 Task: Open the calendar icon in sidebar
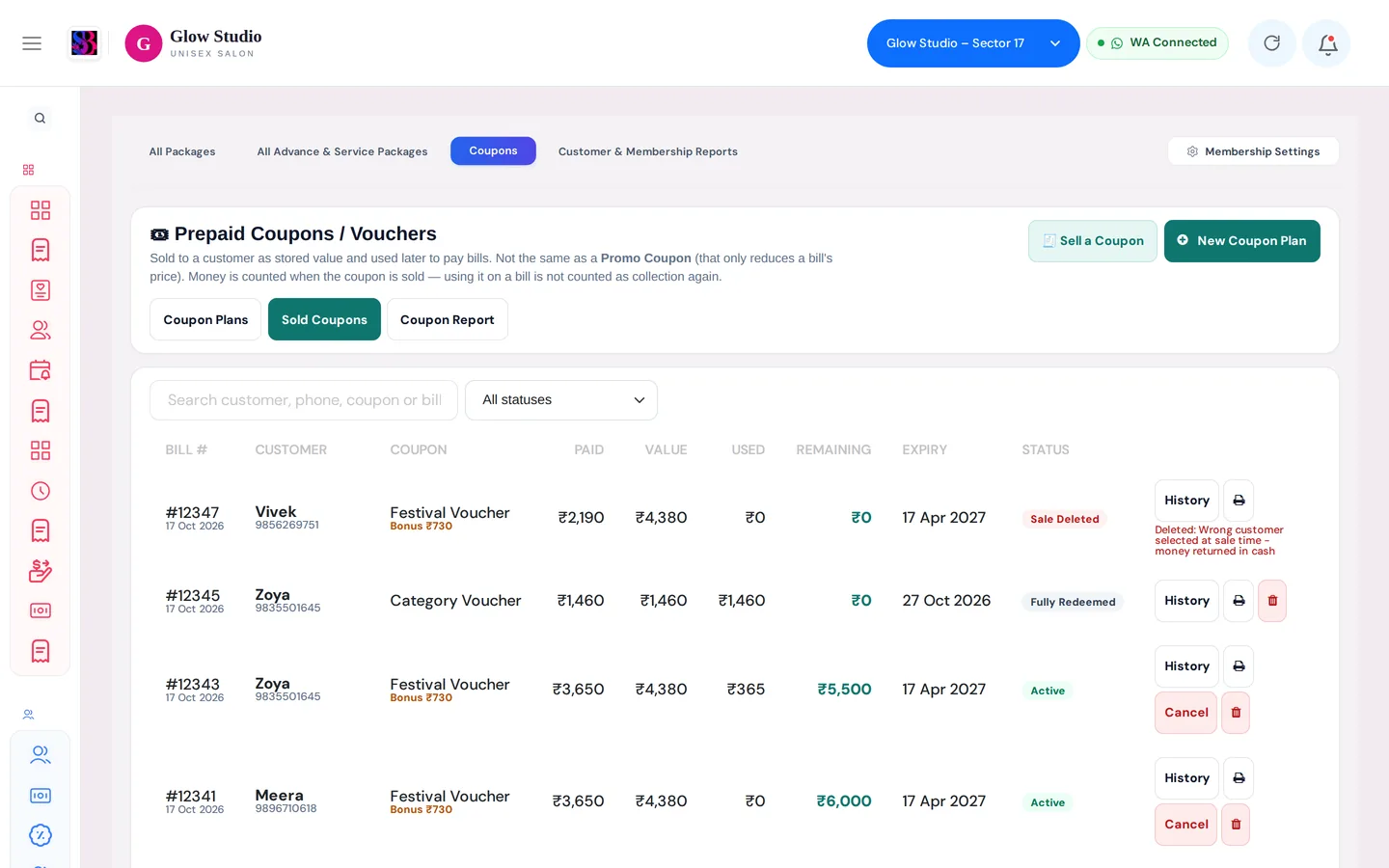[41, 370]
